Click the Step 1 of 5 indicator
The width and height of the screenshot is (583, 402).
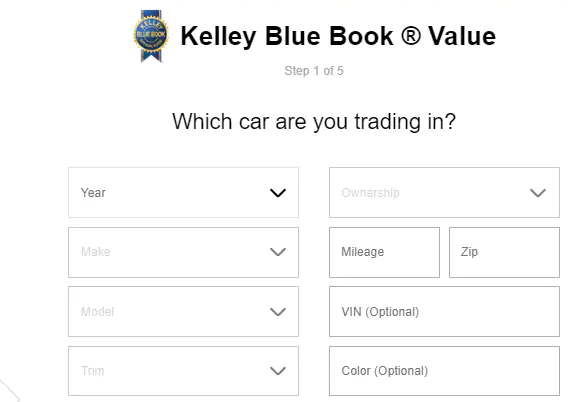click(314, 71)
